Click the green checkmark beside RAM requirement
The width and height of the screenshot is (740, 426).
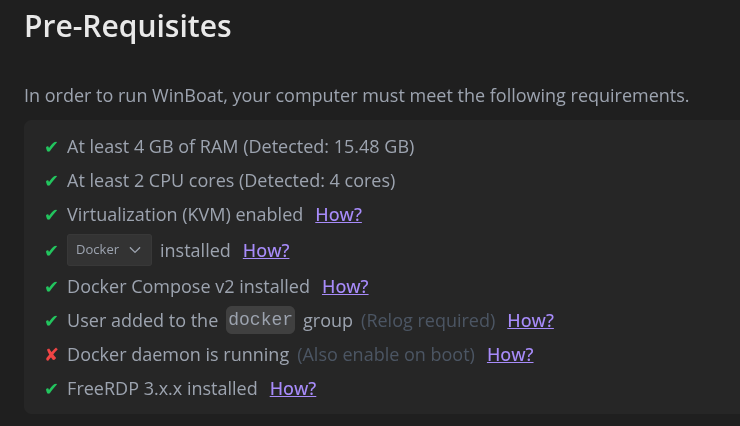tap(51, 147)
